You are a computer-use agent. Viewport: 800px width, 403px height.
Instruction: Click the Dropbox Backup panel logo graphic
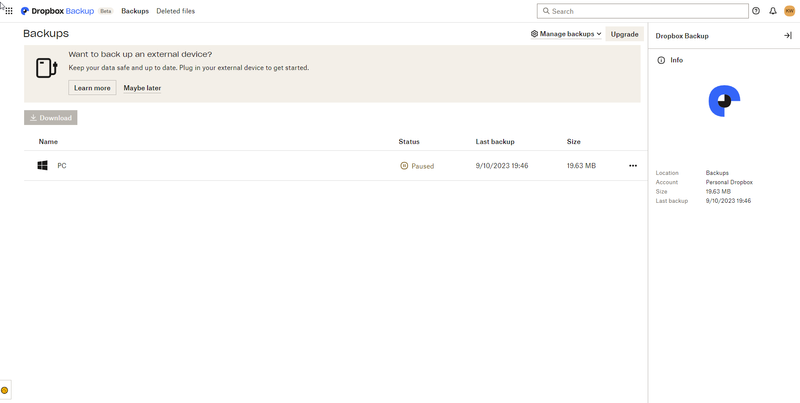coord(724,101)
